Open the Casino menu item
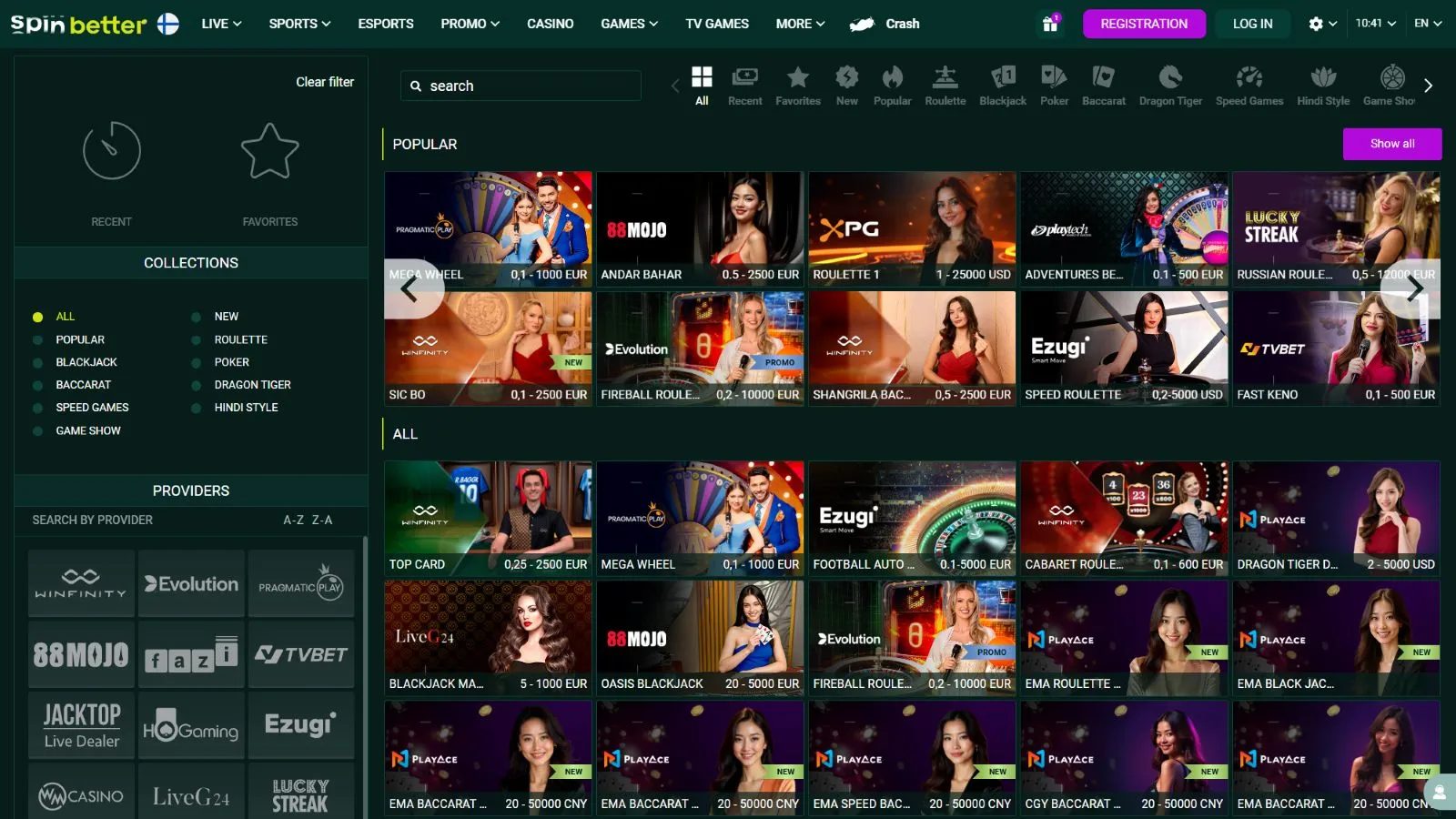Image resolution: width=1456 pixels, height=819 pixels. 550,24
